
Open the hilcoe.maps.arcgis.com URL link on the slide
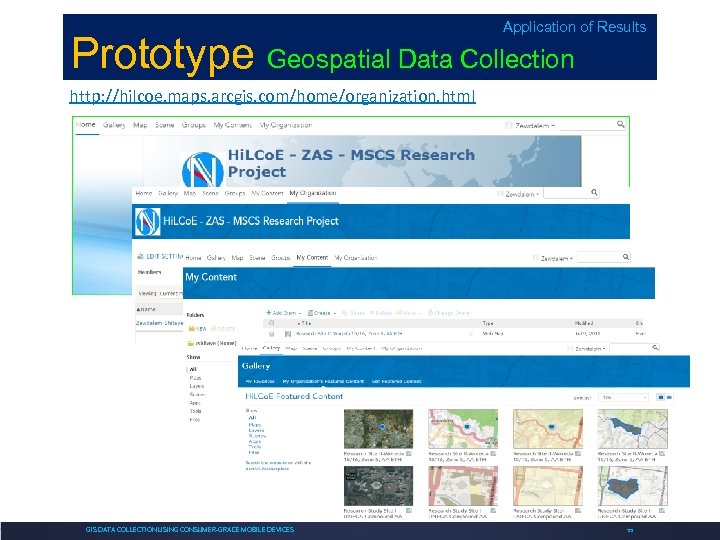pos(272,96)
